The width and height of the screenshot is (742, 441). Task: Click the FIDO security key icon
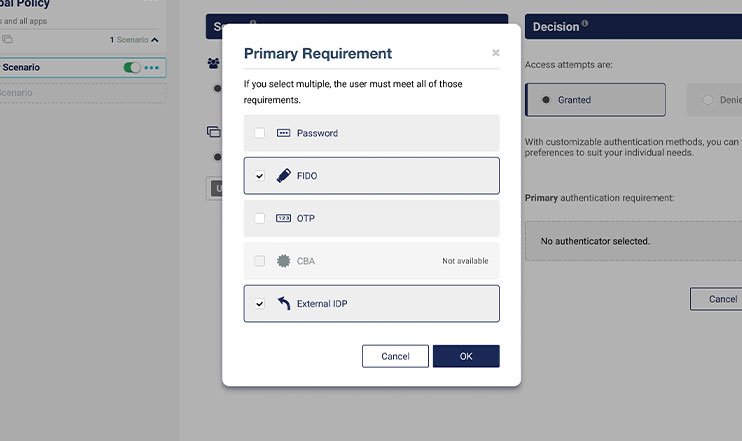[283, 176]
